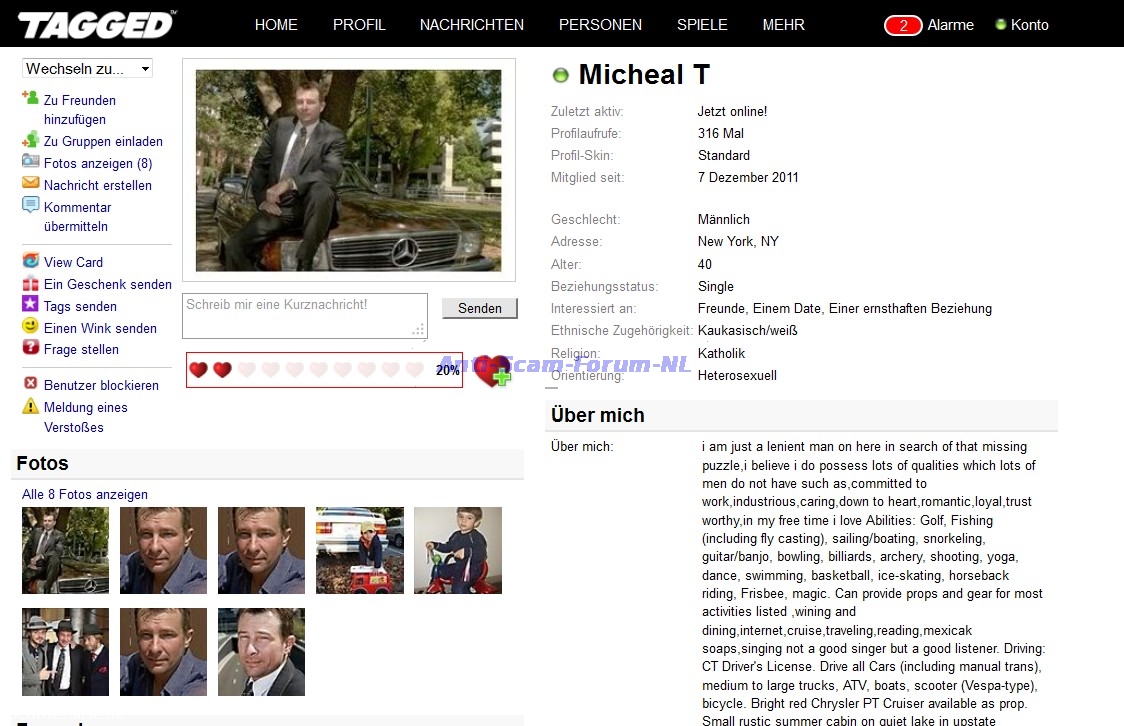Click the short message text field

[304, 316]
